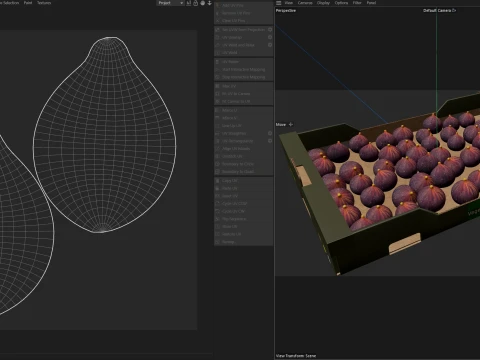Open UV Straighten settings gear
The width and height of the screenshot is (480, 360).
pyautogui.click(x=270, y=133)
